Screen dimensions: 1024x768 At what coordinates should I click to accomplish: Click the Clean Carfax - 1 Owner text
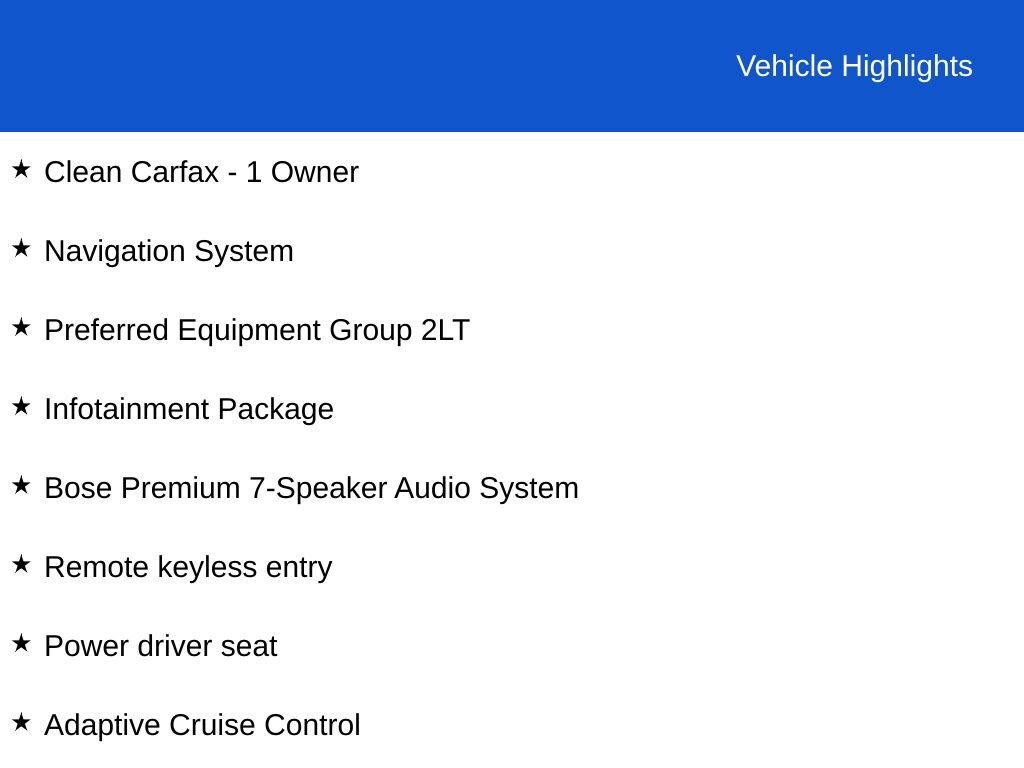201,172
